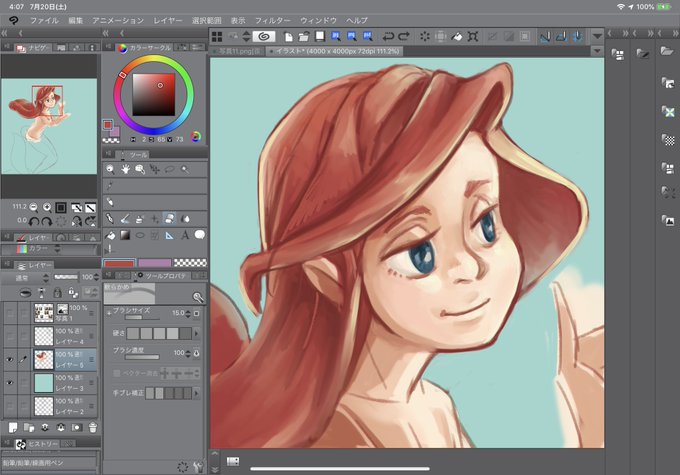Select the Text A tool

(x=185, y=235)
